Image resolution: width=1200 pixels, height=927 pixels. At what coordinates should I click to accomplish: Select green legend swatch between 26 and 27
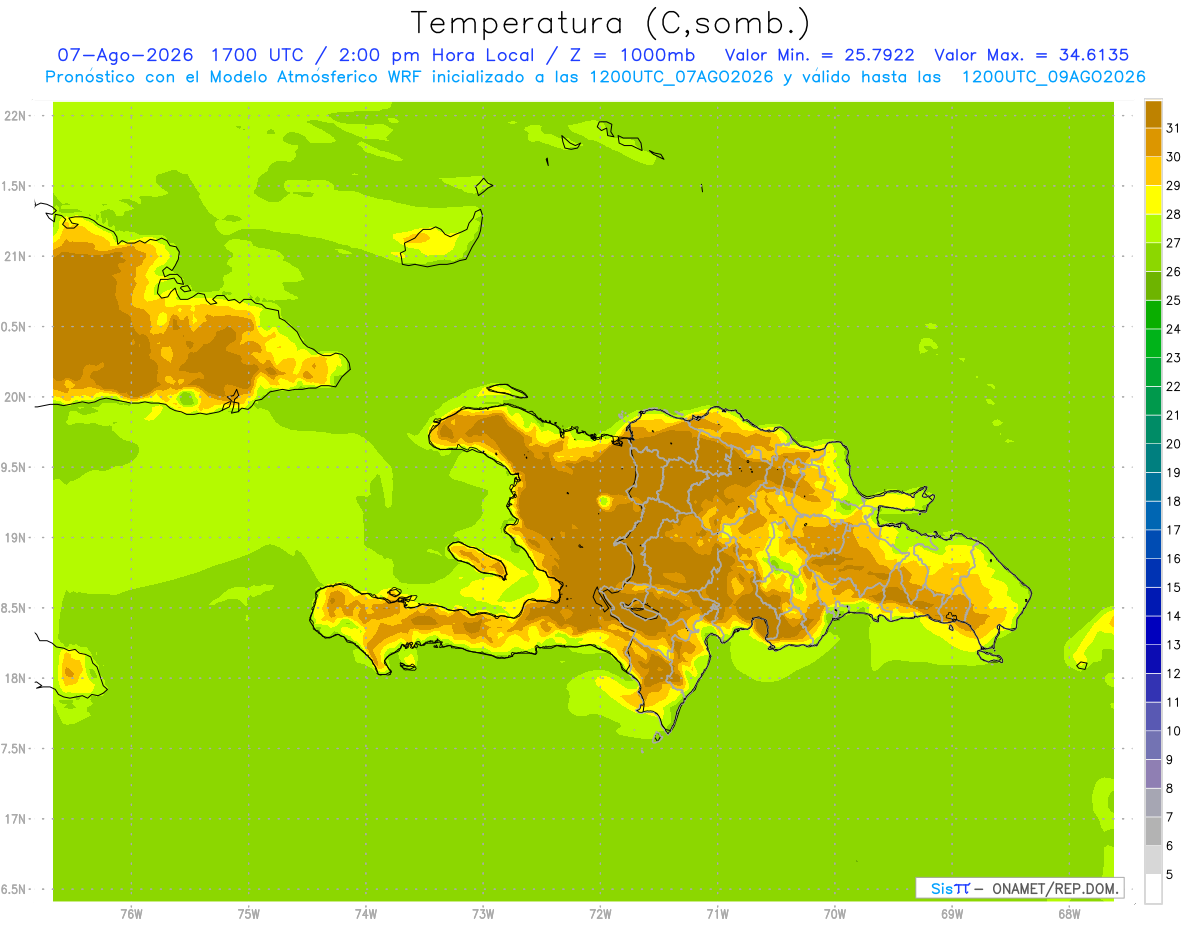pos(1153,257)
